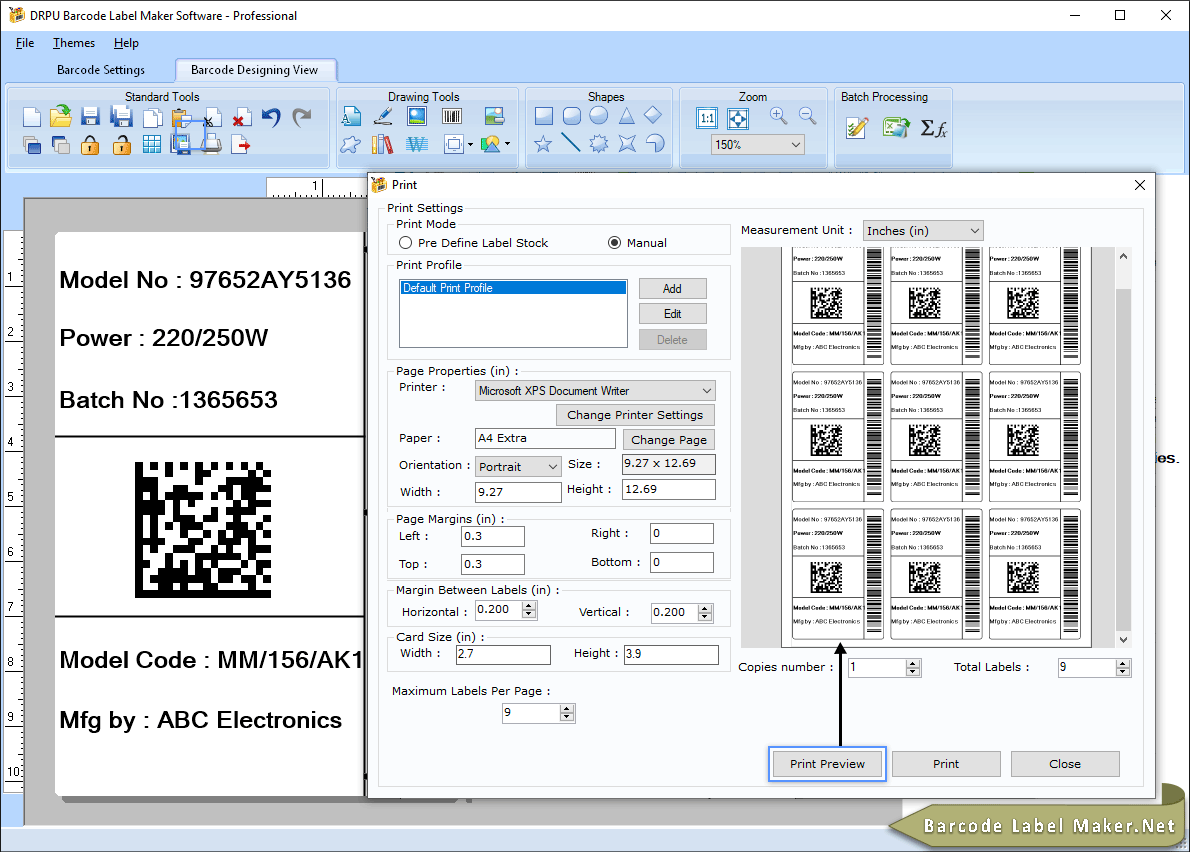Set zoom to actual size 1:1
This screenshot has height=852, width=1190.
[x=707, y=118]
